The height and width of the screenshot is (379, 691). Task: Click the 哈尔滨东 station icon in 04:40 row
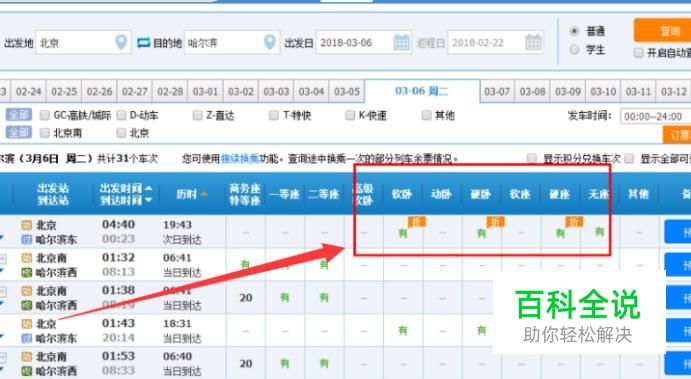(26, 240)
